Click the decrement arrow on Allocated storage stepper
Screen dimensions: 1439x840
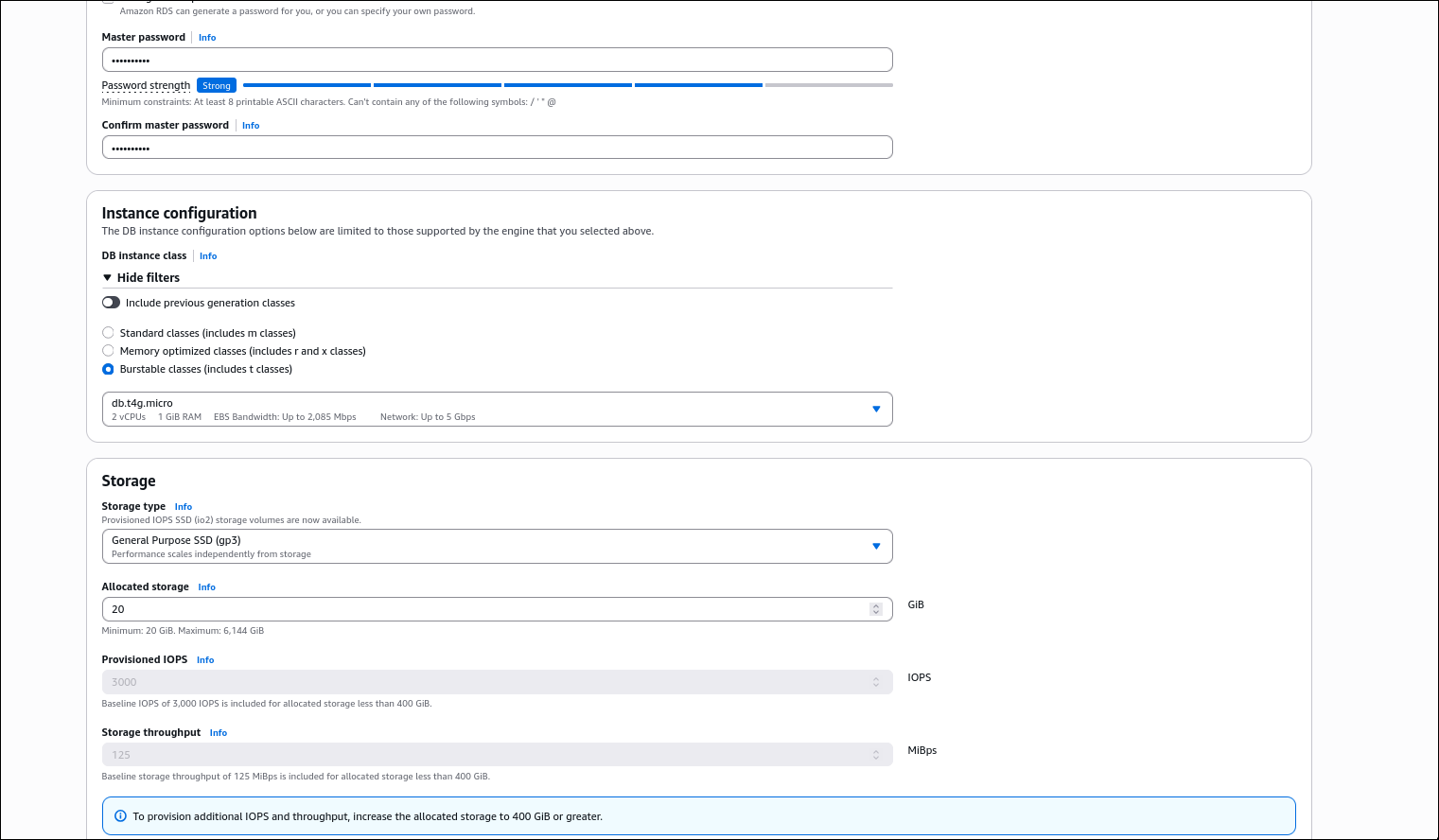point(875,613)
